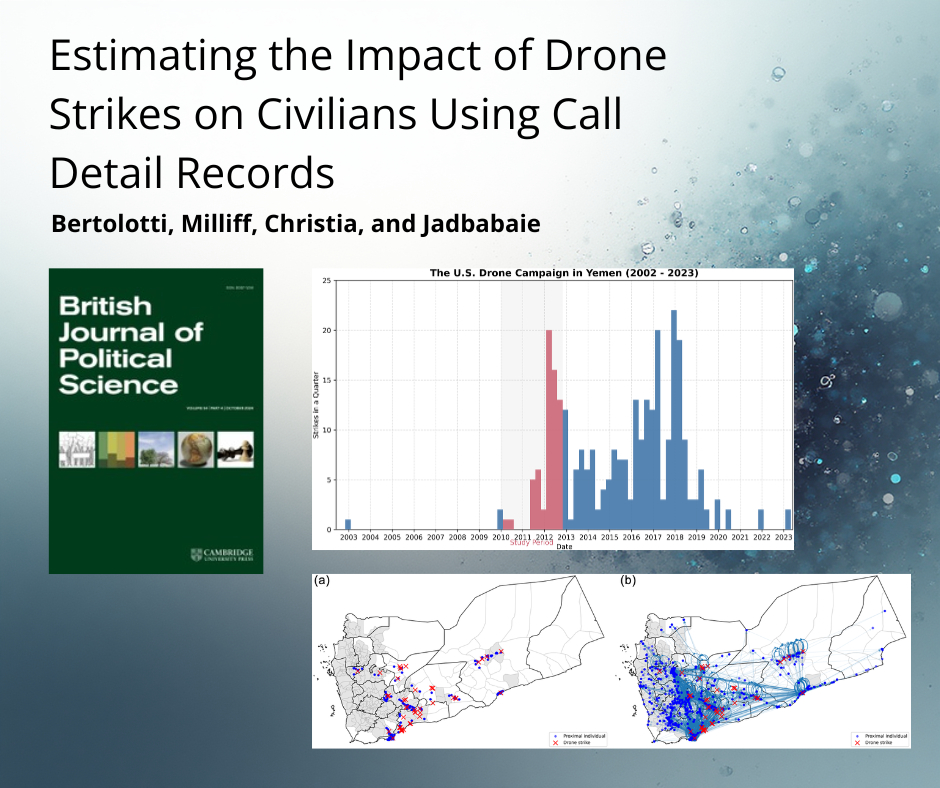Screen dimensions: 940x788
Task: Click the authors line Bertolotti, Milliff, Christia, Jadbabaie
Action: point(295,224)
